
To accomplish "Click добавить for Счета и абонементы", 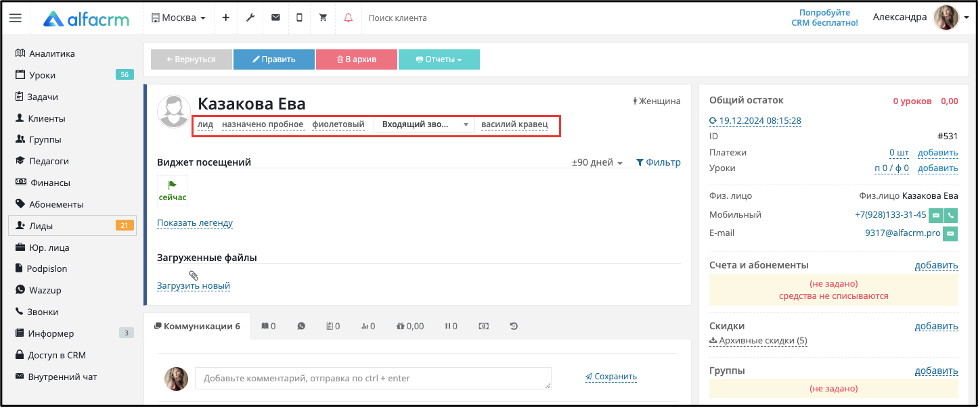I will point(937,265).
